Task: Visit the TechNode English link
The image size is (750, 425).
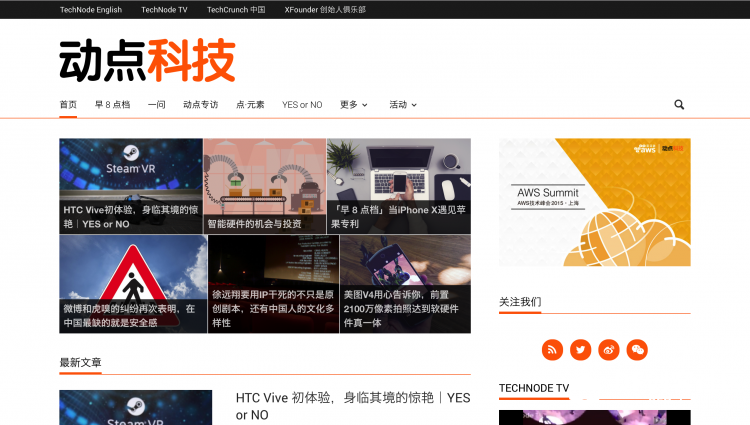Action: (x=91, y=10)
